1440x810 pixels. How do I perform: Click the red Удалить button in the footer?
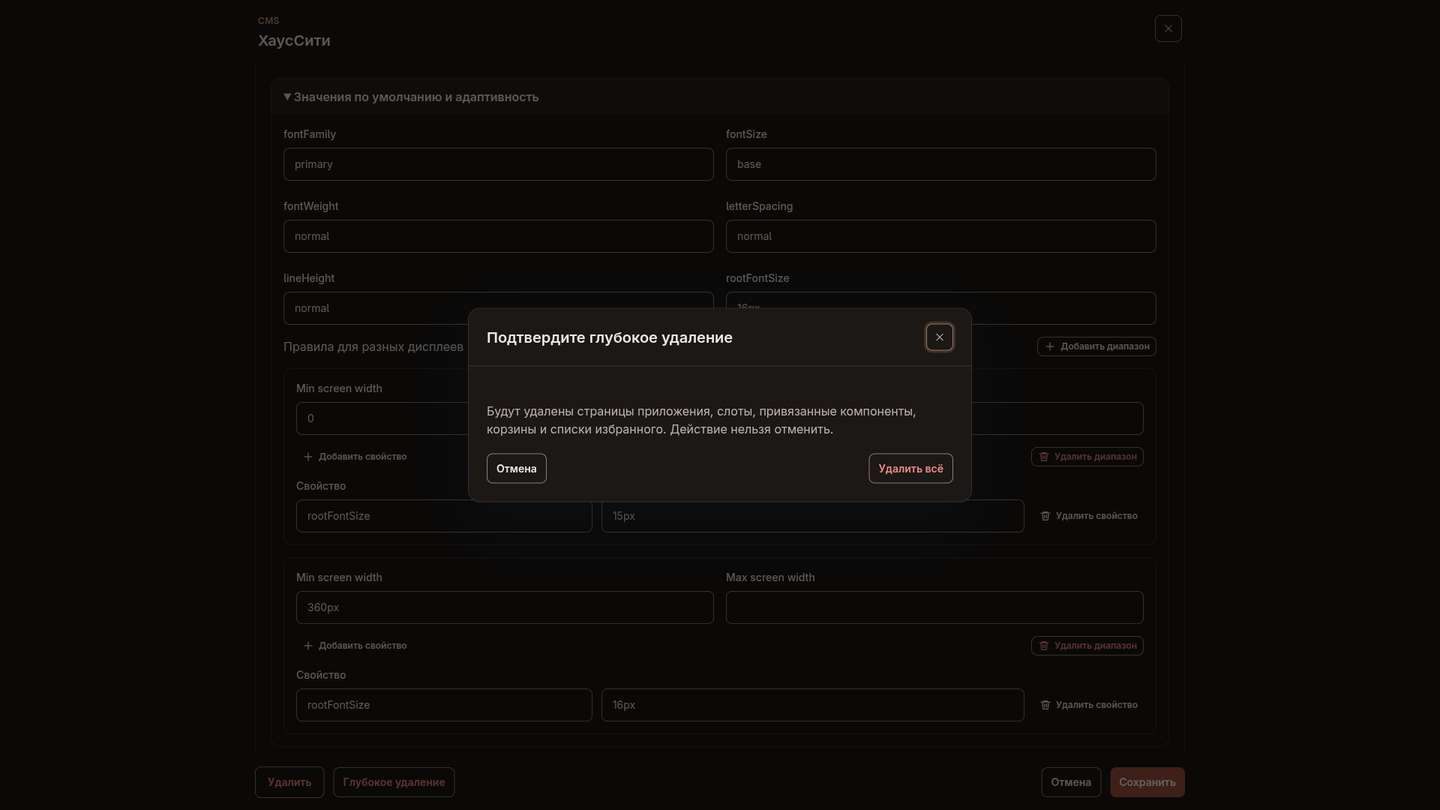[x=290, y=782]
